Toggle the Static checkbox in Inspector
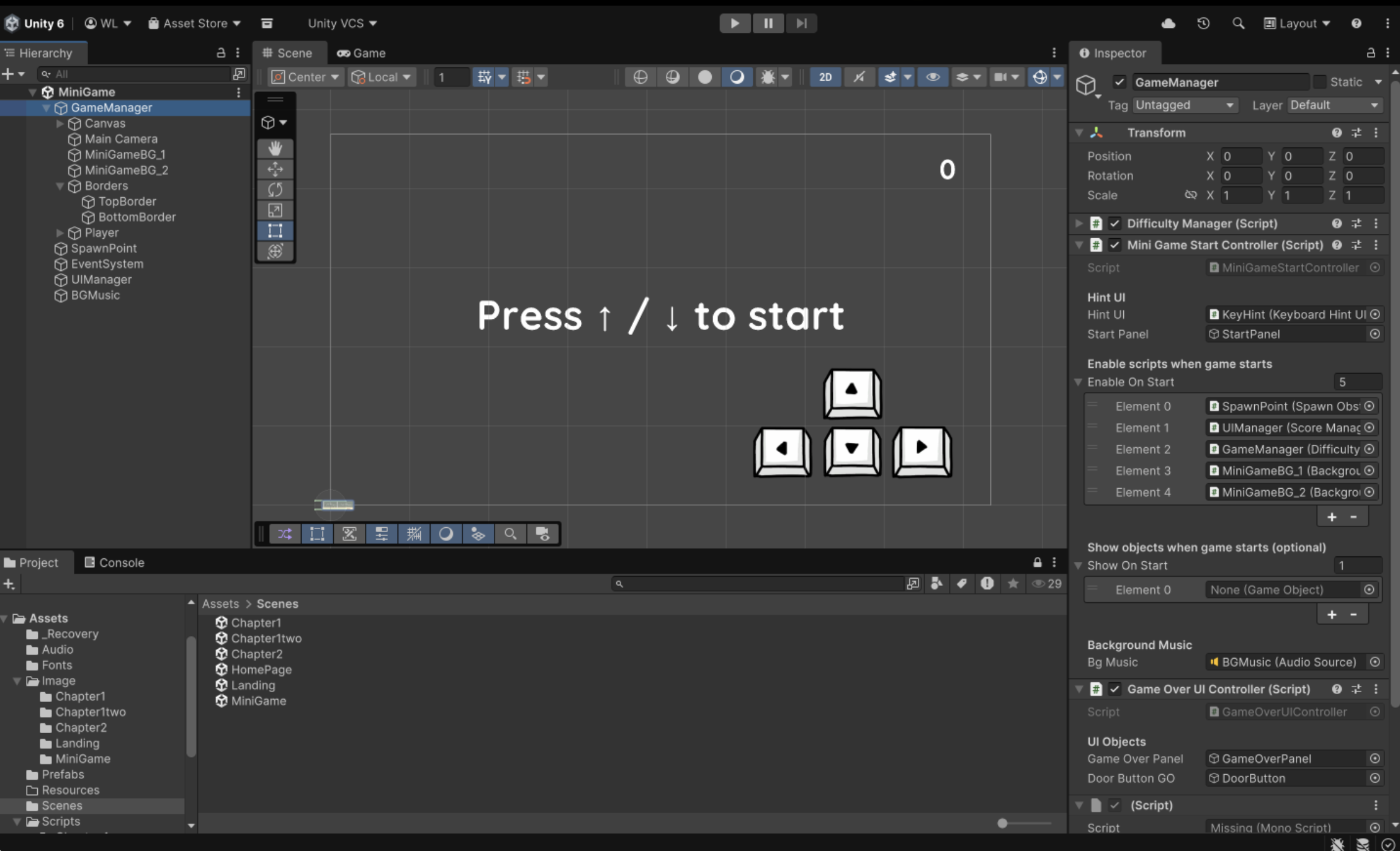The width and height of the screenshot is (1400, 851). (x=1320, y=82)
